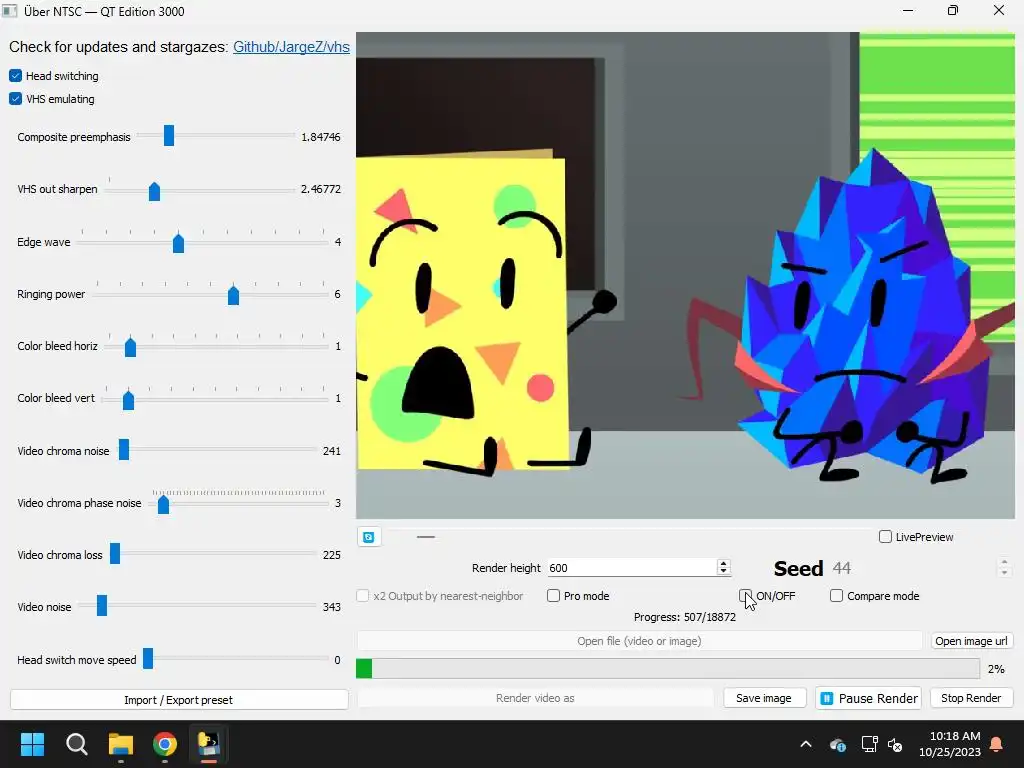Show hidden system tray icons
This screenshot has height=768, width=1024.
coord(806,744)
